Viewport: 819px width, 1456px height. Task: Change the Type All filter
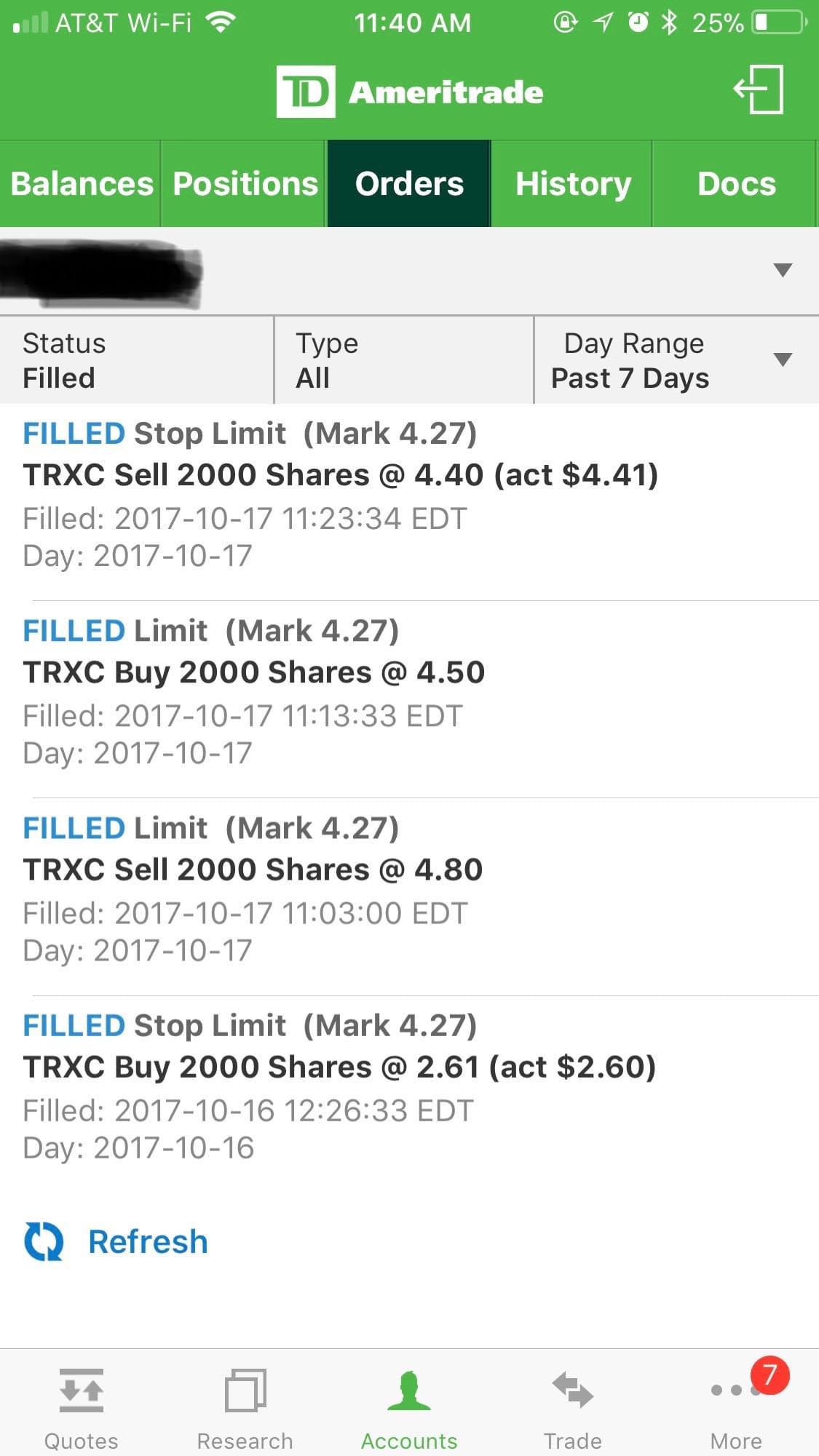404,360
